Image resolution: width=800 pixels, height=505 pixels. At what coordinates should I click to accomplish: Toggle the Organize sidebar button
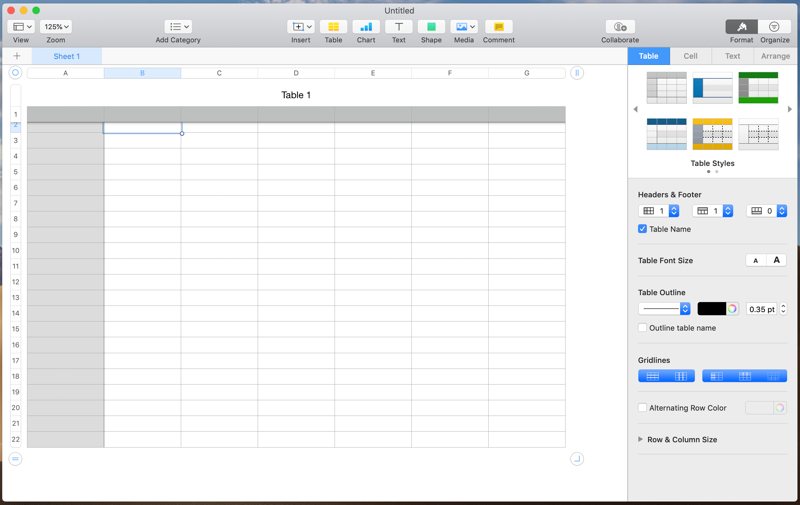pyautogui.click(x=774, y=27)
